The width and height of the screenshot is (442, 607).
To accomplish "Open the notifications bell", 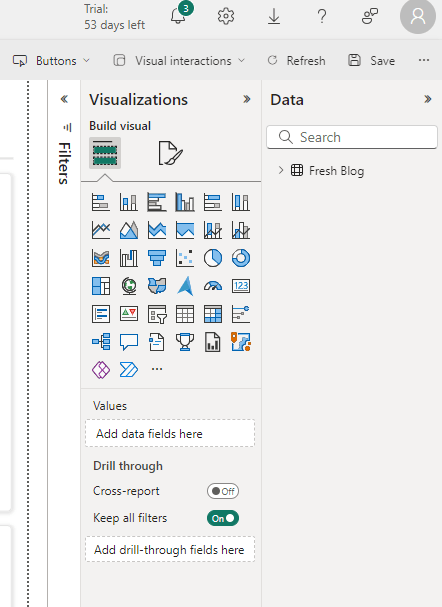I will (x=179, y=15).
